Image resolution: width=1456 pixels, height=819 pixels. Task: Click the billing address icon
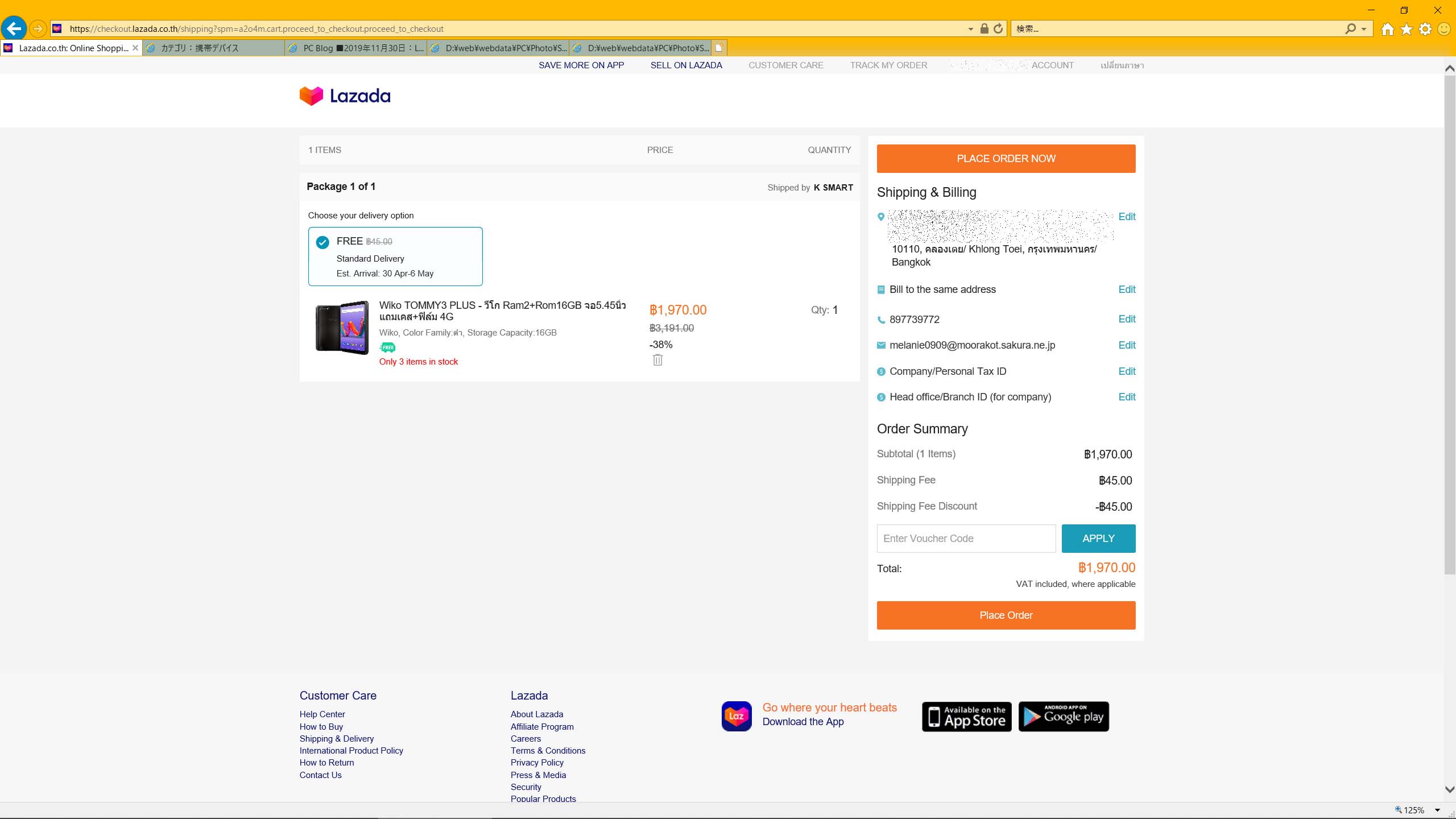point(881,289)
